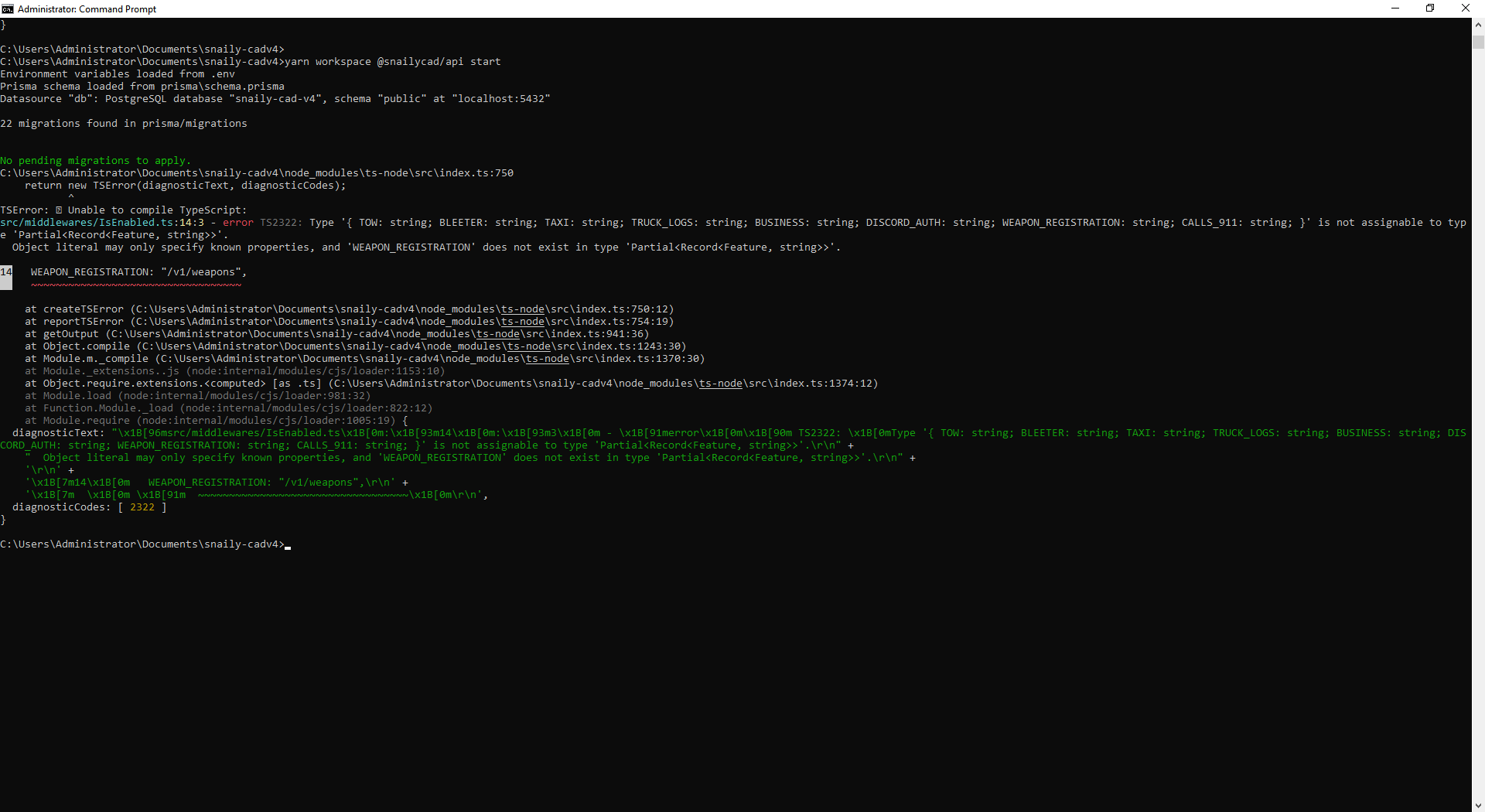Click the 'yarn workspace @snailycad/api start' command

393,62
